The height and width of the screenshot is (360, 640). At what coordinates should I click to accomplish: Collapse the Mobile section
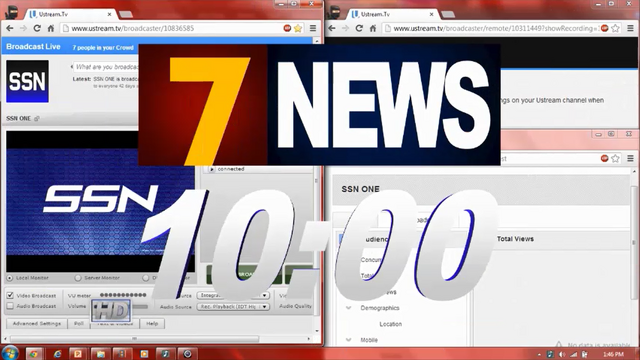(349, 340)
